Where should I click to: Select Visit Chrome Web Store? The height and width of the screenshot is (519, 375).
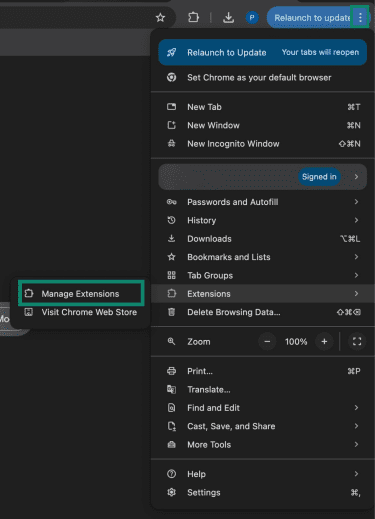click(81, 312)
